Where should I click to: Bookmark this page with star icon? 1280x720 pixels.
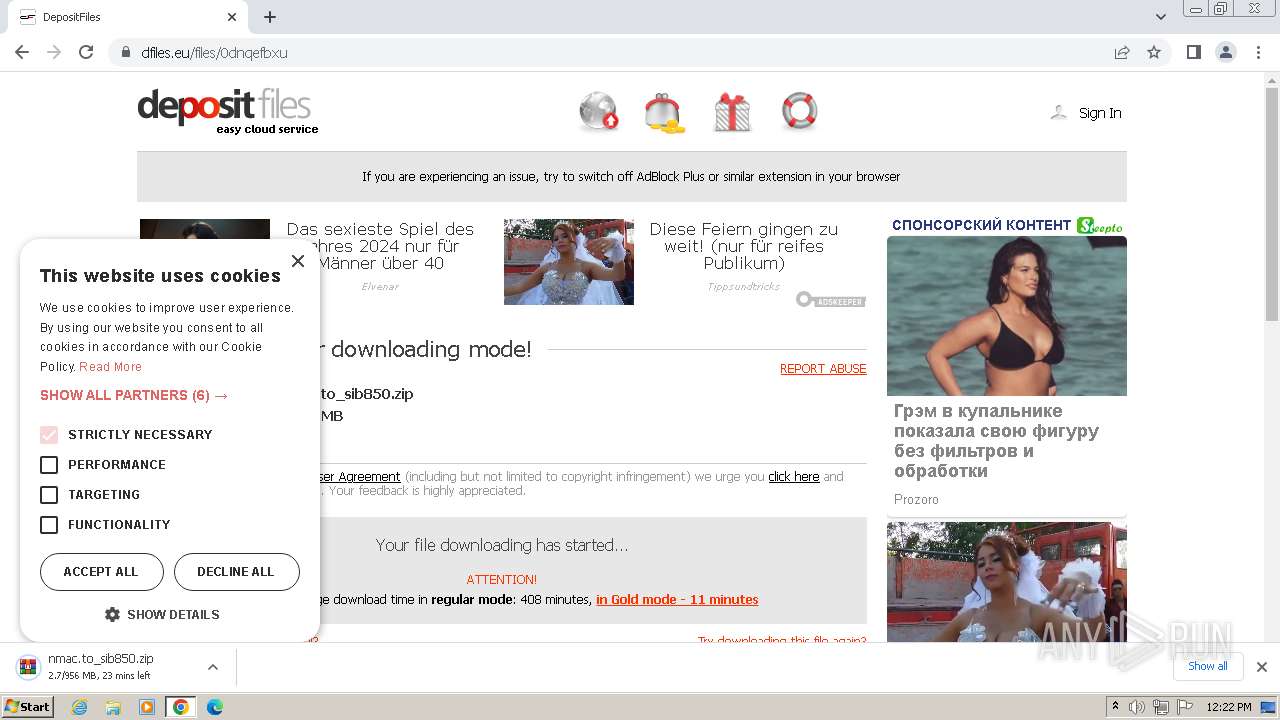coord(1154,52)
